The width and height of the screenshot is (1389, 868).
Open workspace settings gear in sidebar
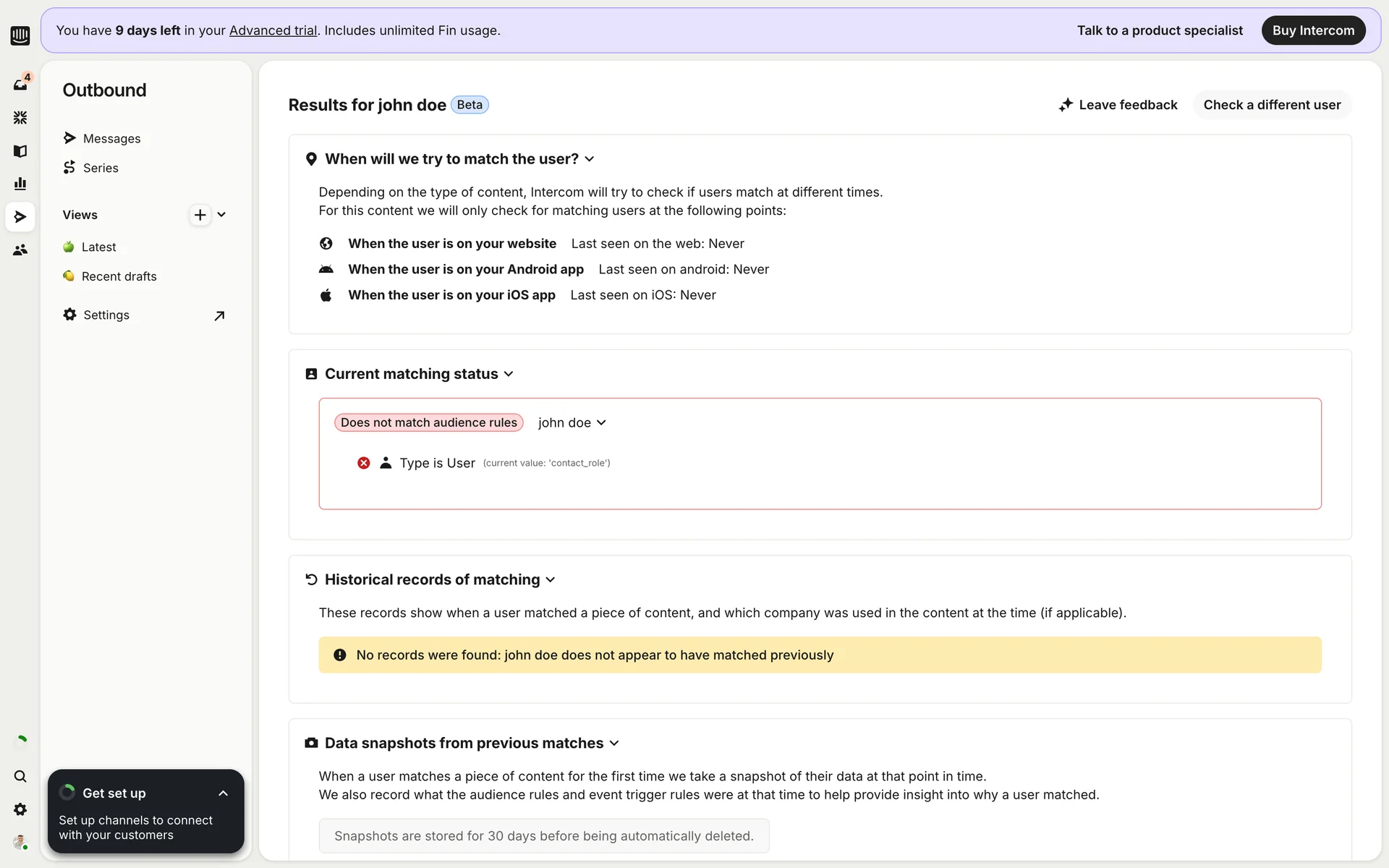[x=20, y=809]
